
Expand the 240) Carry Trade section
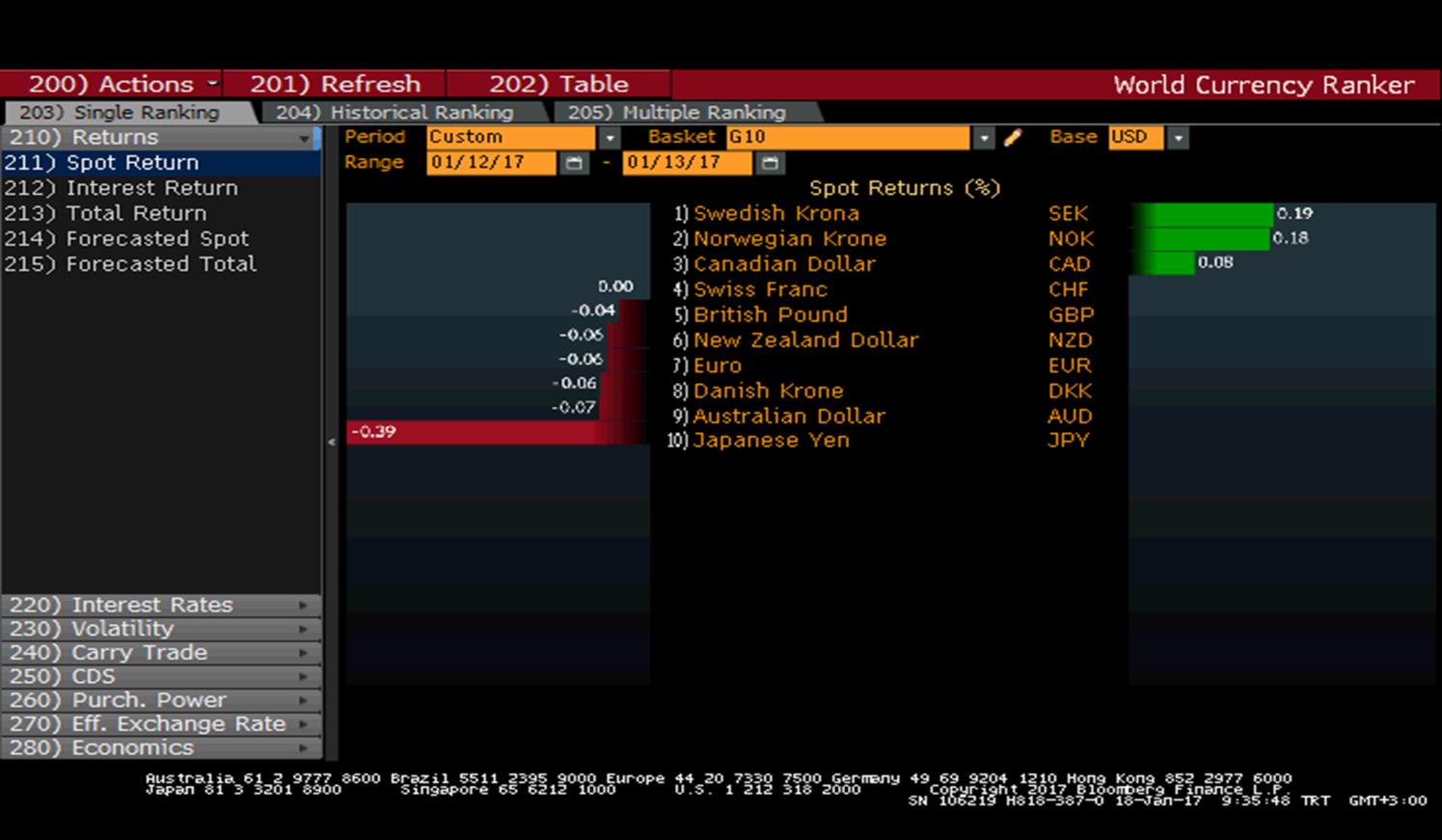tap(161, 653)
